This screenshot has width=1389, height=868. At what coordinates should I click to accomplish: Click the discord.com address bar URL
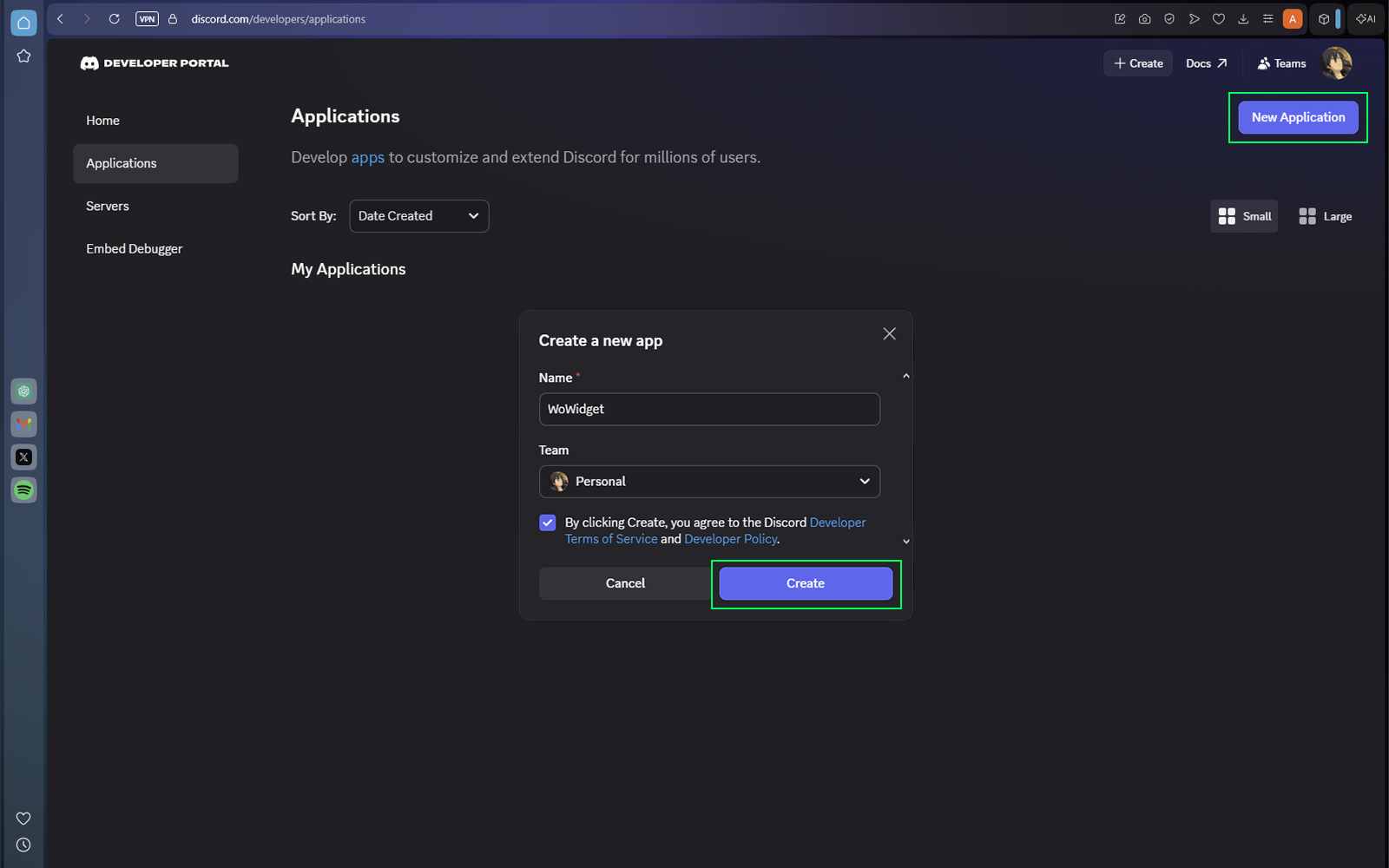pyautogui.click(x=278, y=19)
